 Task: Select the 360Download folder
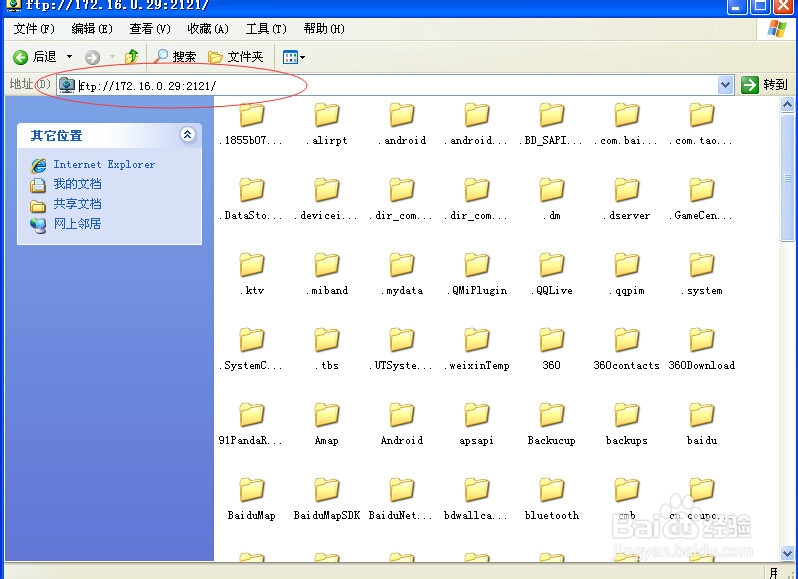[701, 350]
